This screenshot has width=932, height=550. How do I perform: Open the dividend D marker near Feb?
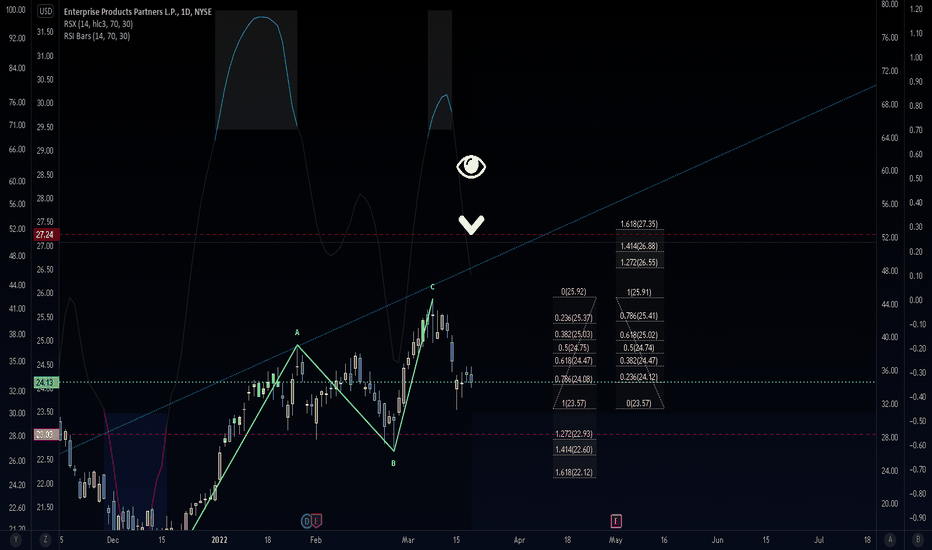[x=307, y=521]
